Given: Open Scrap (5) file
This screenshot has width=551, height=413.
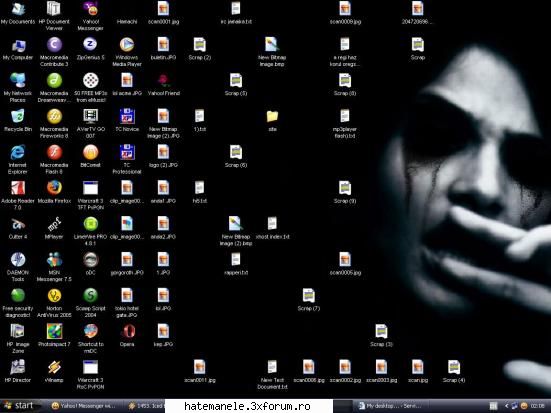Looking at the screenshot, I should point(236,85).
